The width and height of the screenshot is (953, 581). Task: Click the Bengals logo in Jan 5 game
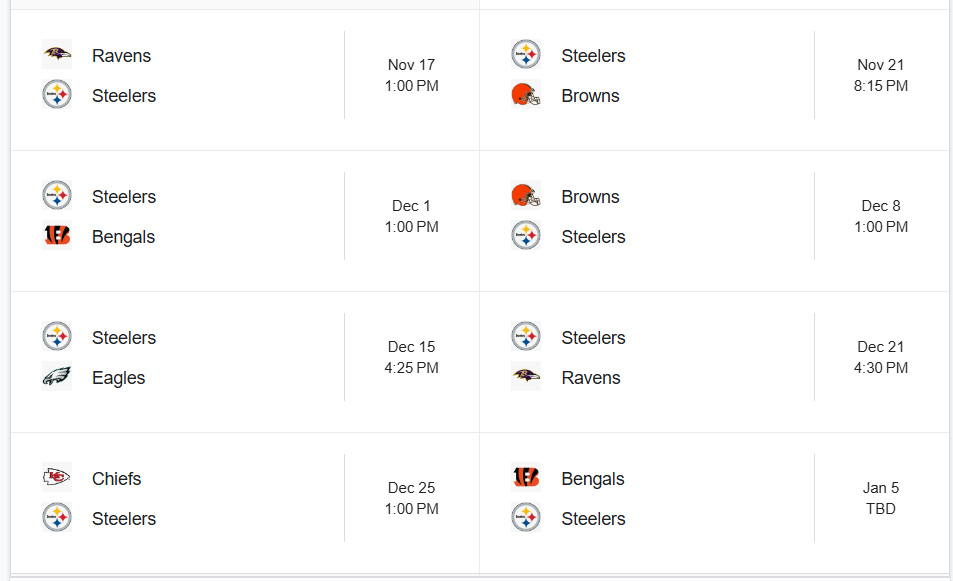(526, 478)
